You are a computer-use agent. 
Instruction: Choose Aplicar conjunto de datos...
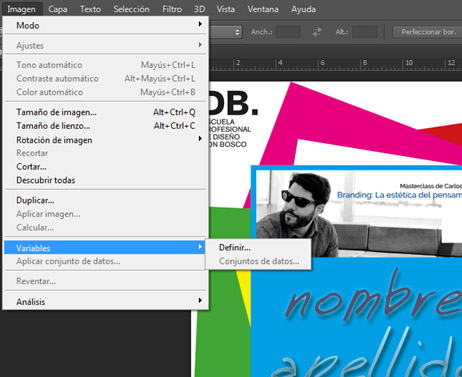tap(106, 261)
